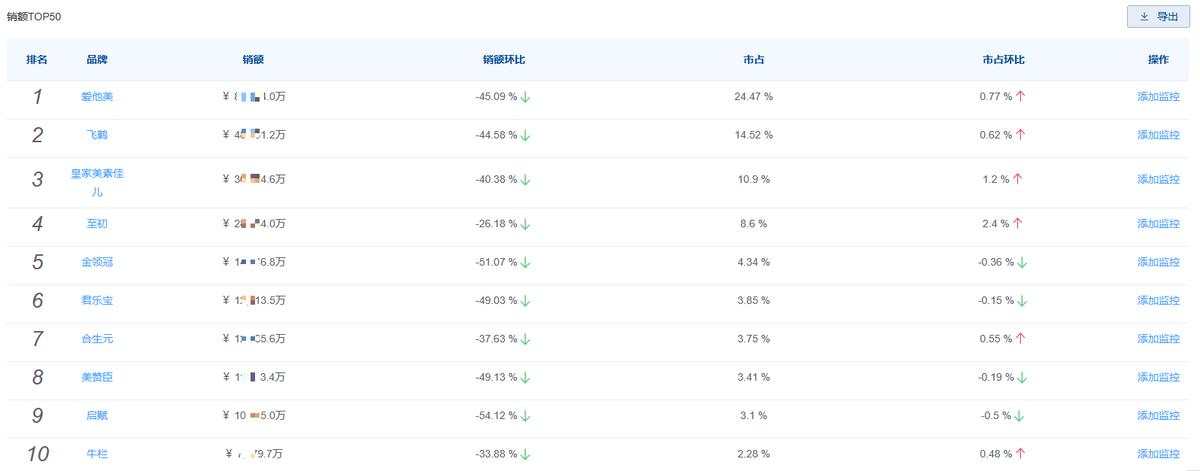Click 添加监控 for 爱他美 row

tap(1158, 97)
